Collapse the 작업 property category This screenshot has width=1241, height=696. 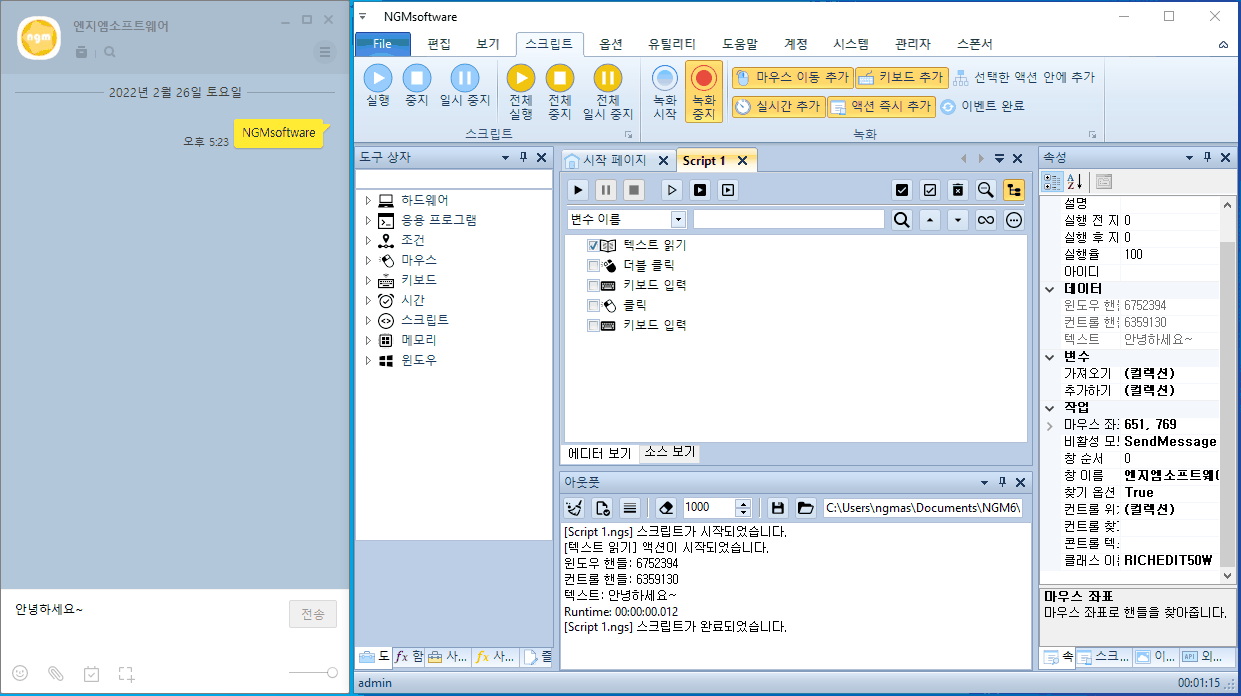(x=1050, y=407)
